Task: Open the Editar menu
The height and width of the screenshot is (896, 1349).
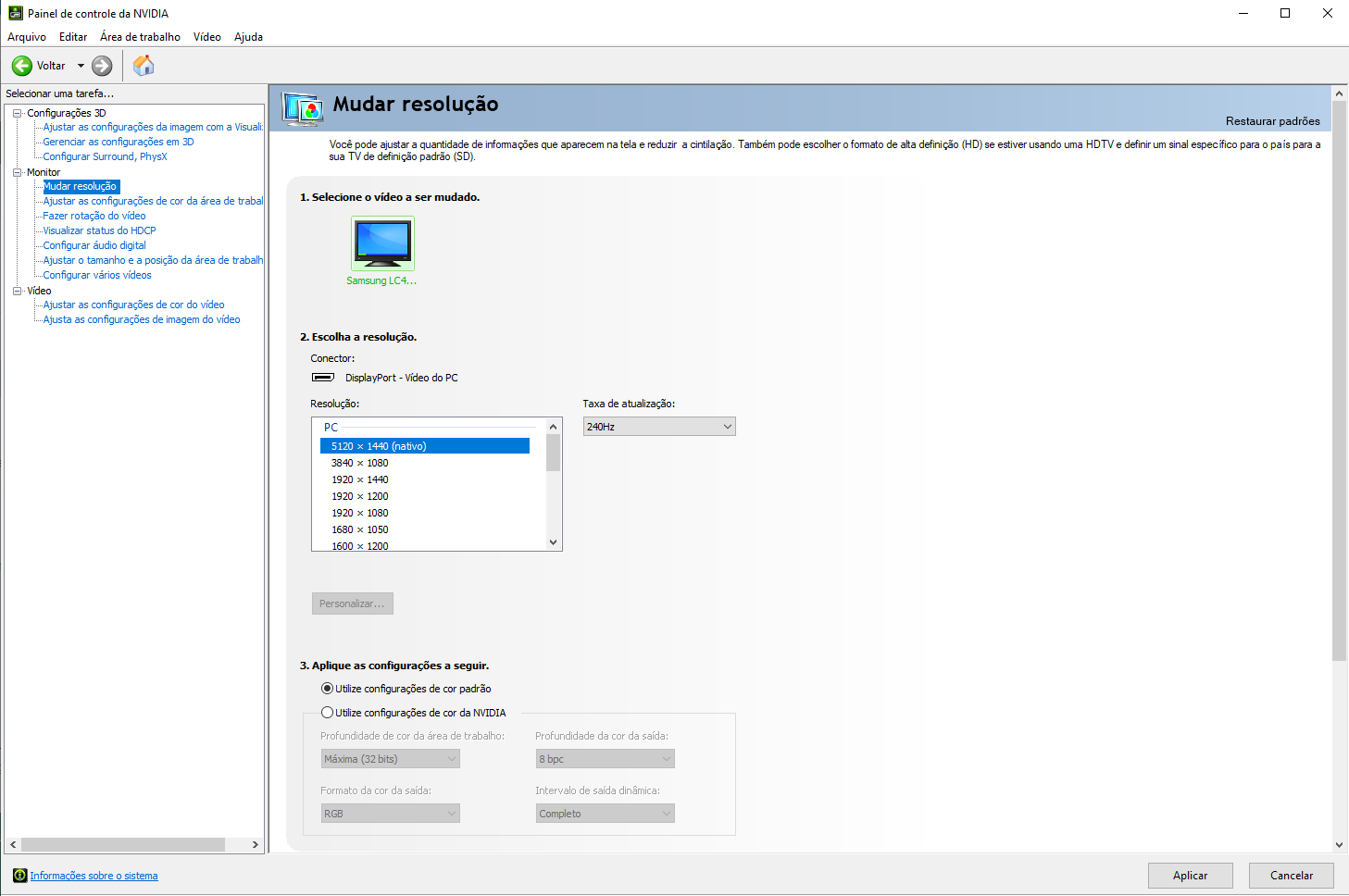Action: tap(73, 37)
